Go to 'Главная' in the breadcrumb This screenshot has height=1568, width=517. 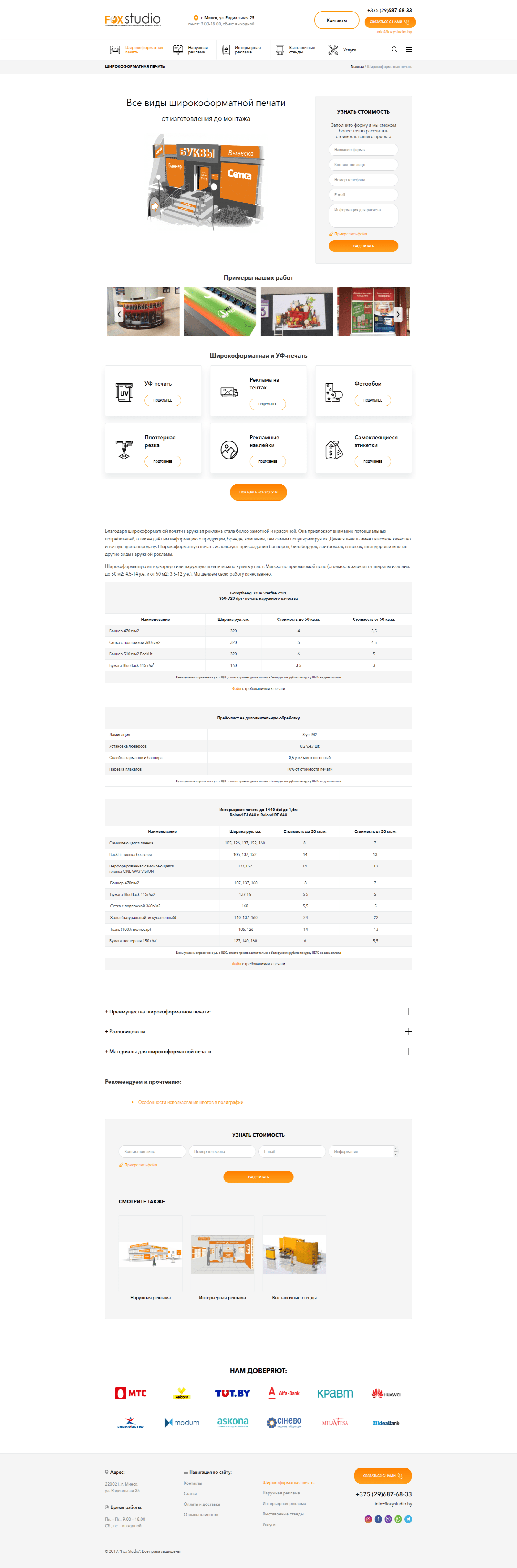tap(357, 67)
